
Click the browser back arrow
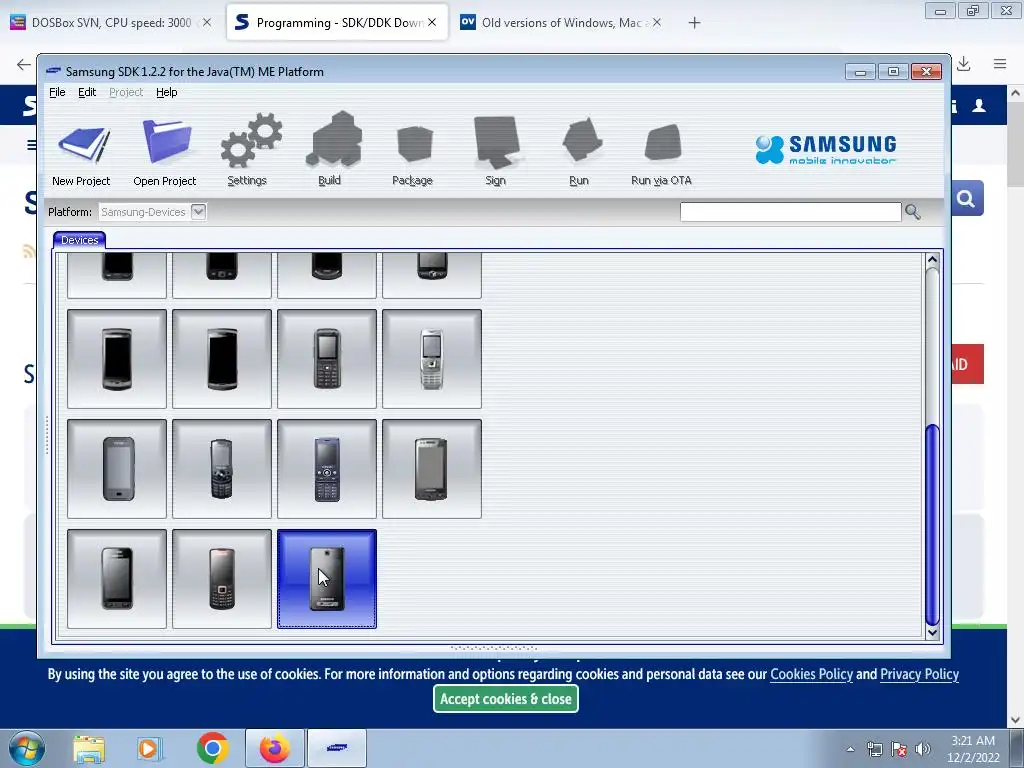24,64
